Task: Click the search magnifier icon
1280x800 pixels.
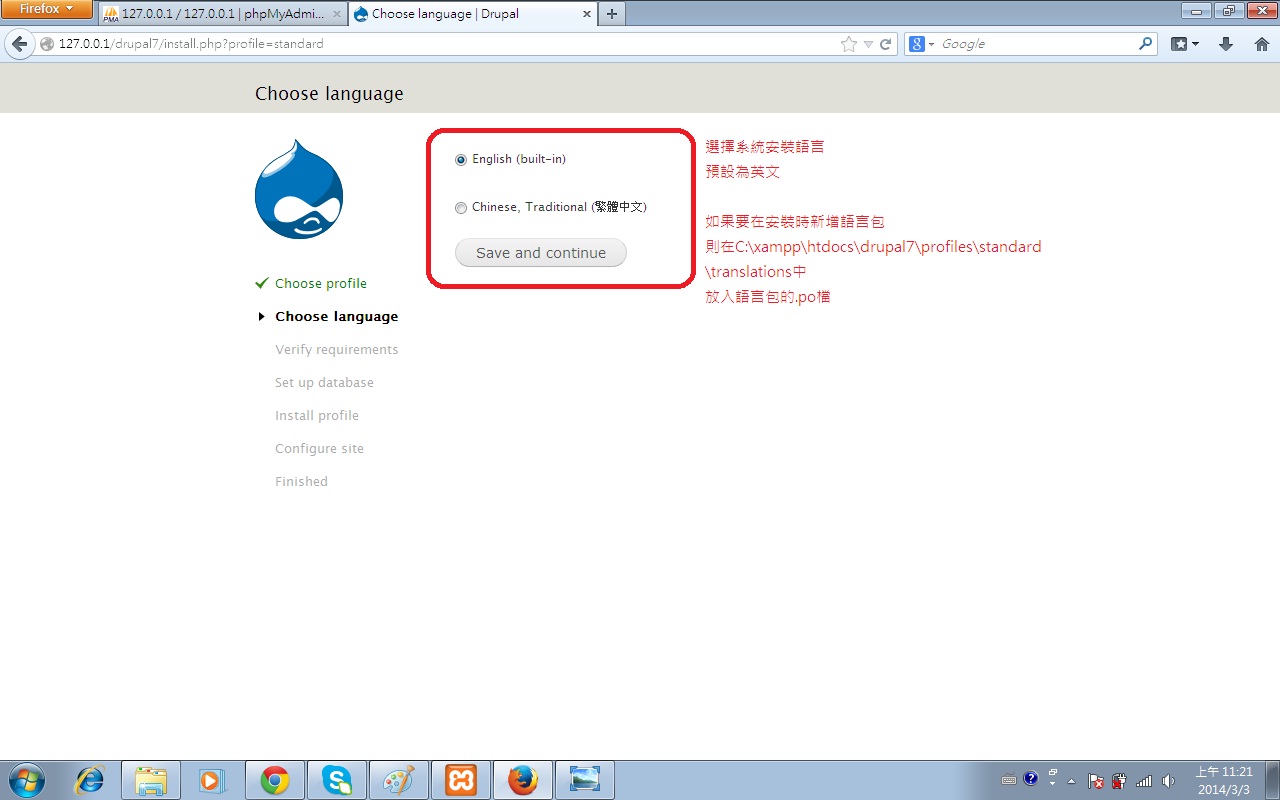Action: [x=1146, y=44]
